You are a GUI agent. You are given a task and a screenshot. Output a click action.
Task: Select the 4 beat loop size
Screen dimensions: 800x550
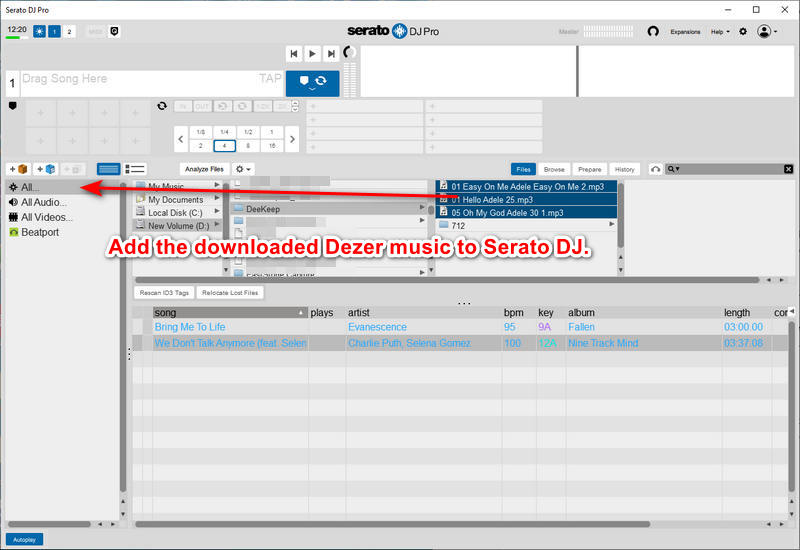coord(224,145)
